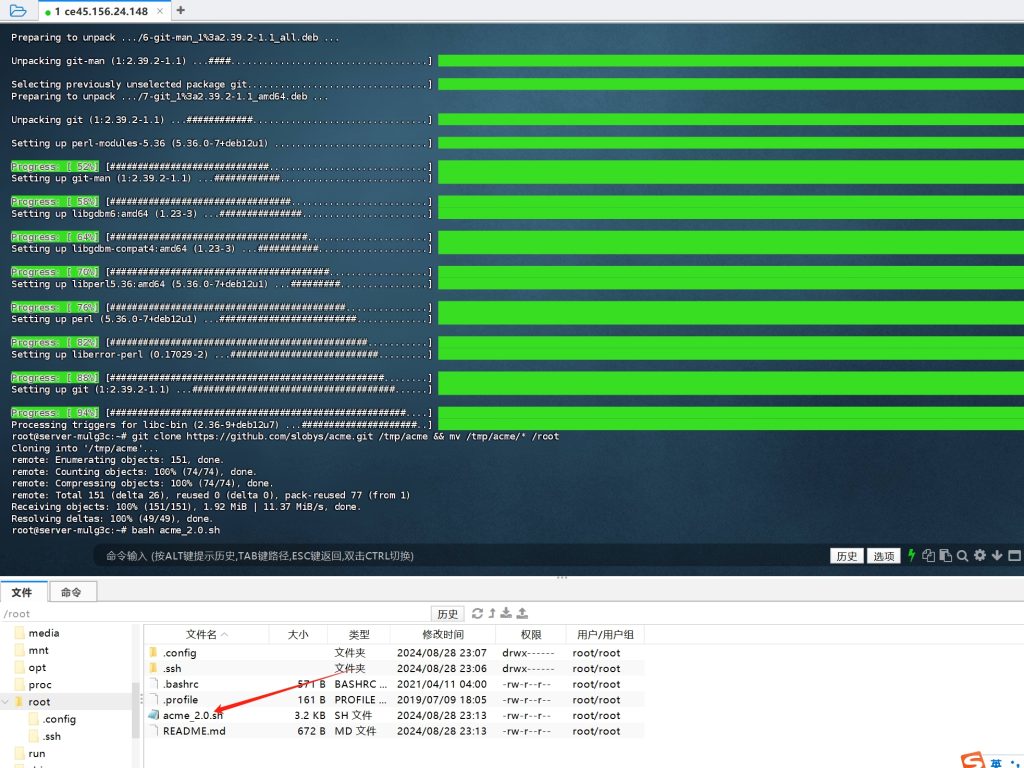Open terminal search magnifier icon
Screen dimensions: 1024x768
pyautogui.click(x=962, y=556)
